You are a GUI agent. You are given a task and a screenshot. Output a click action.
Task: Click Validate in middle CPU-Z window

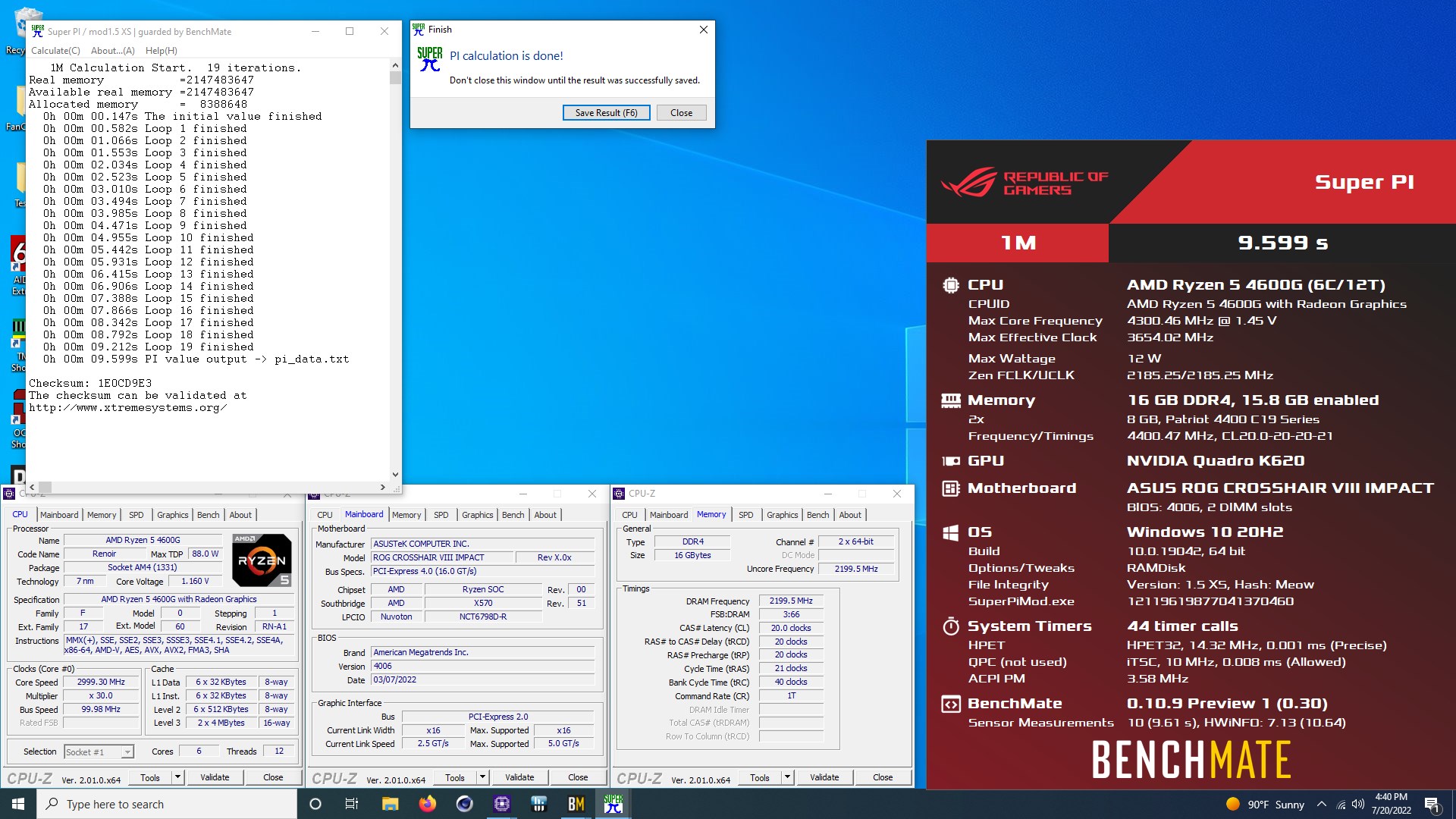tap(519, 777)
